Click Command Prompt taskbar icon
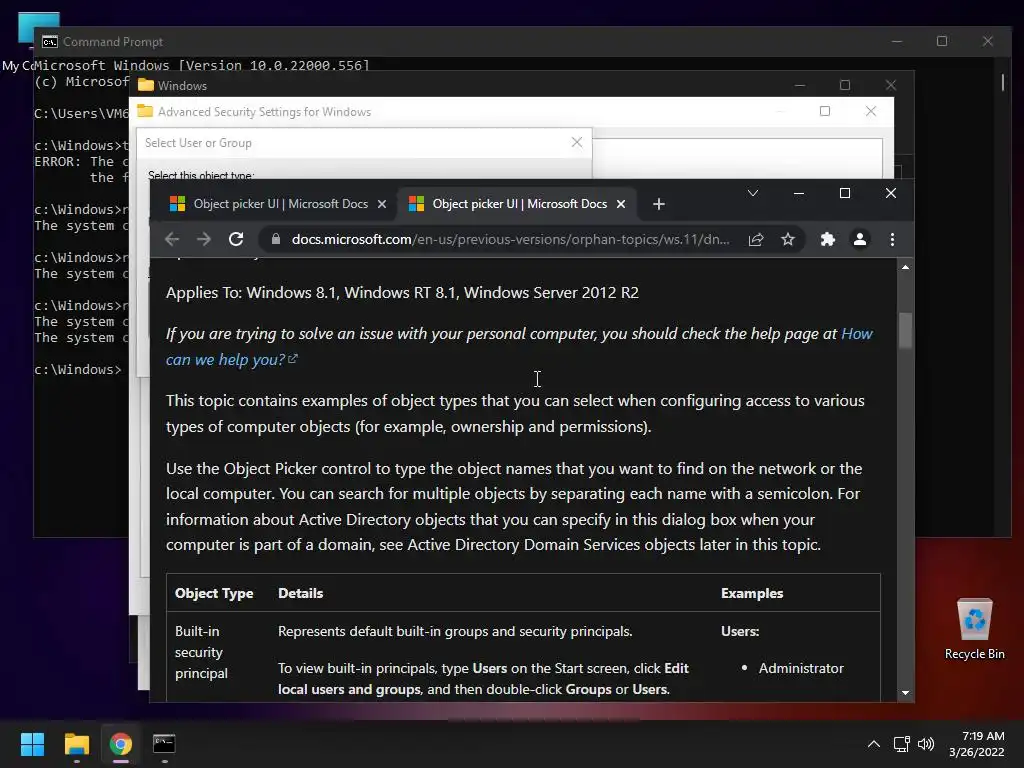Screen dimensions: 1024x768 [164, 744]
